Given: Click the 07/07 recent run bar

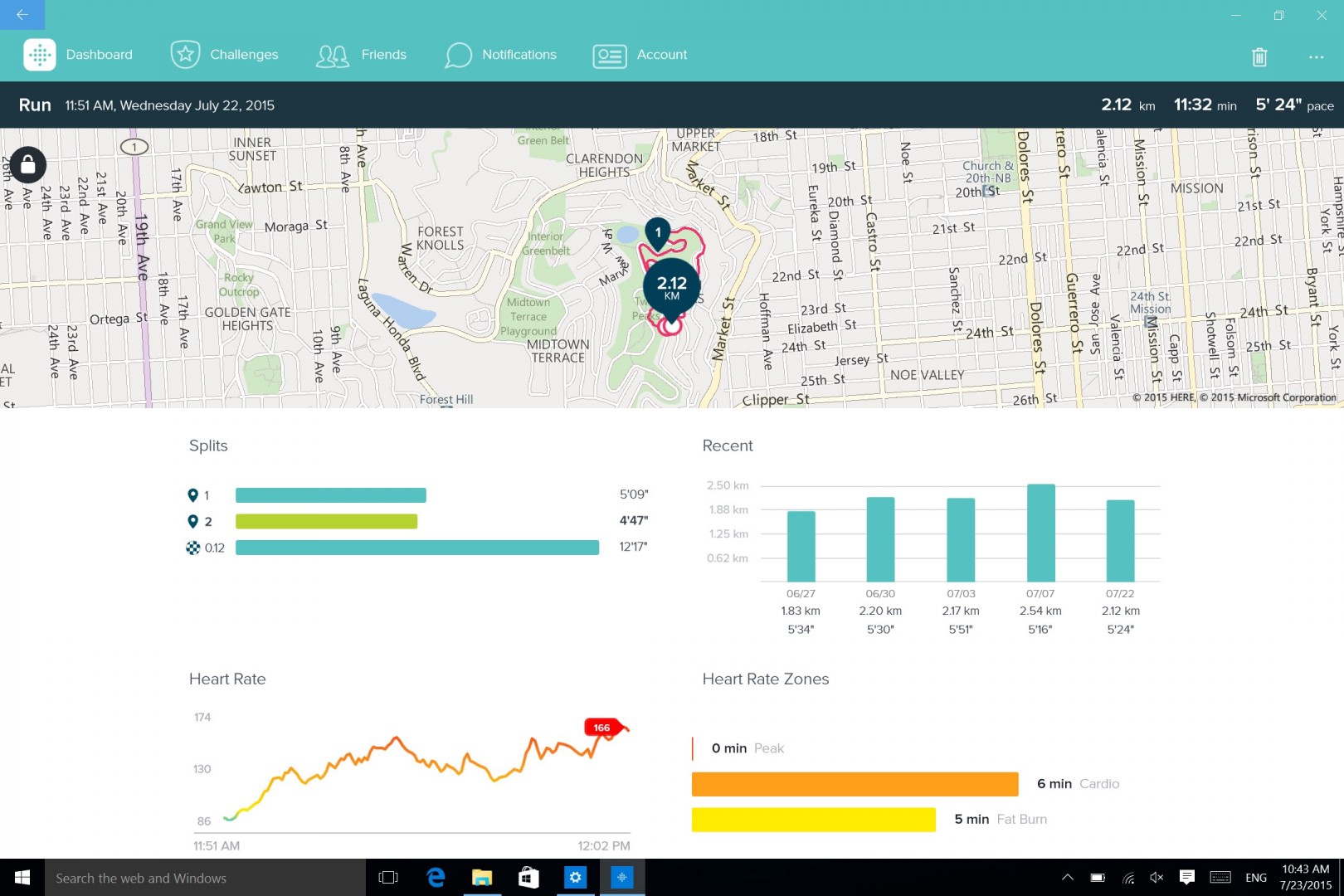Looking at the screenshot, I should coord(1040,533).
